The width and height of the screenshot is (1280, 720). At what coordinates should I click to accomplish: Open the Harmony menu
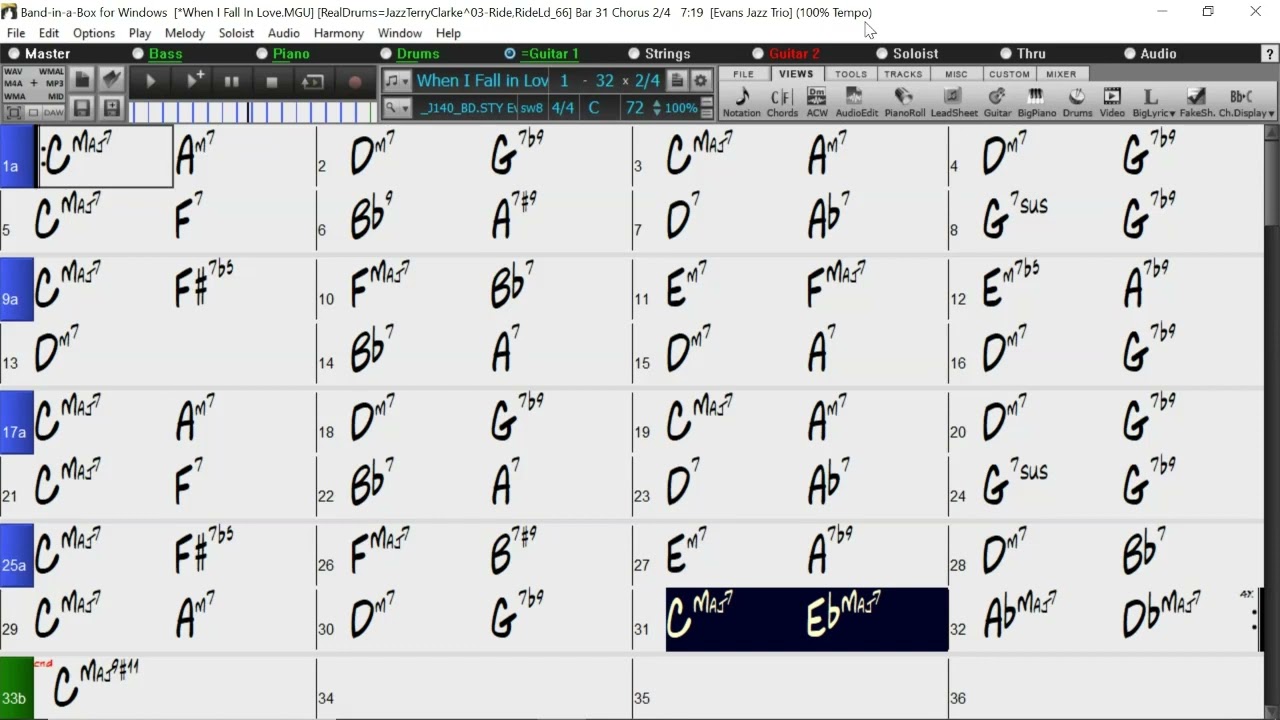[x=339, y=33]
